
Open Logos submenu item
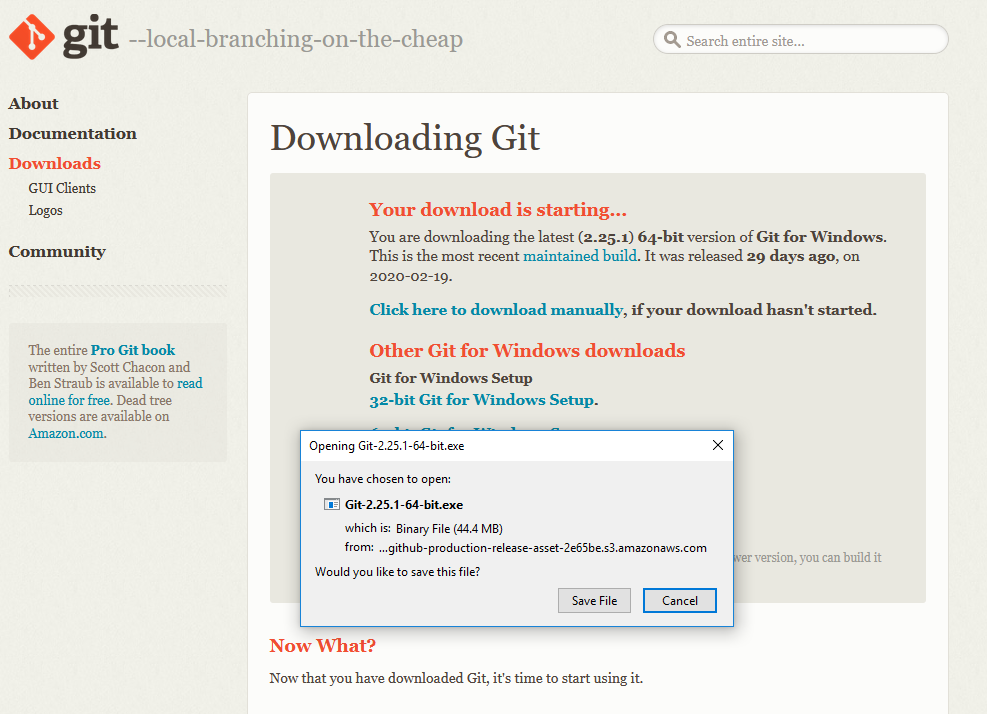tap(45, 210)
